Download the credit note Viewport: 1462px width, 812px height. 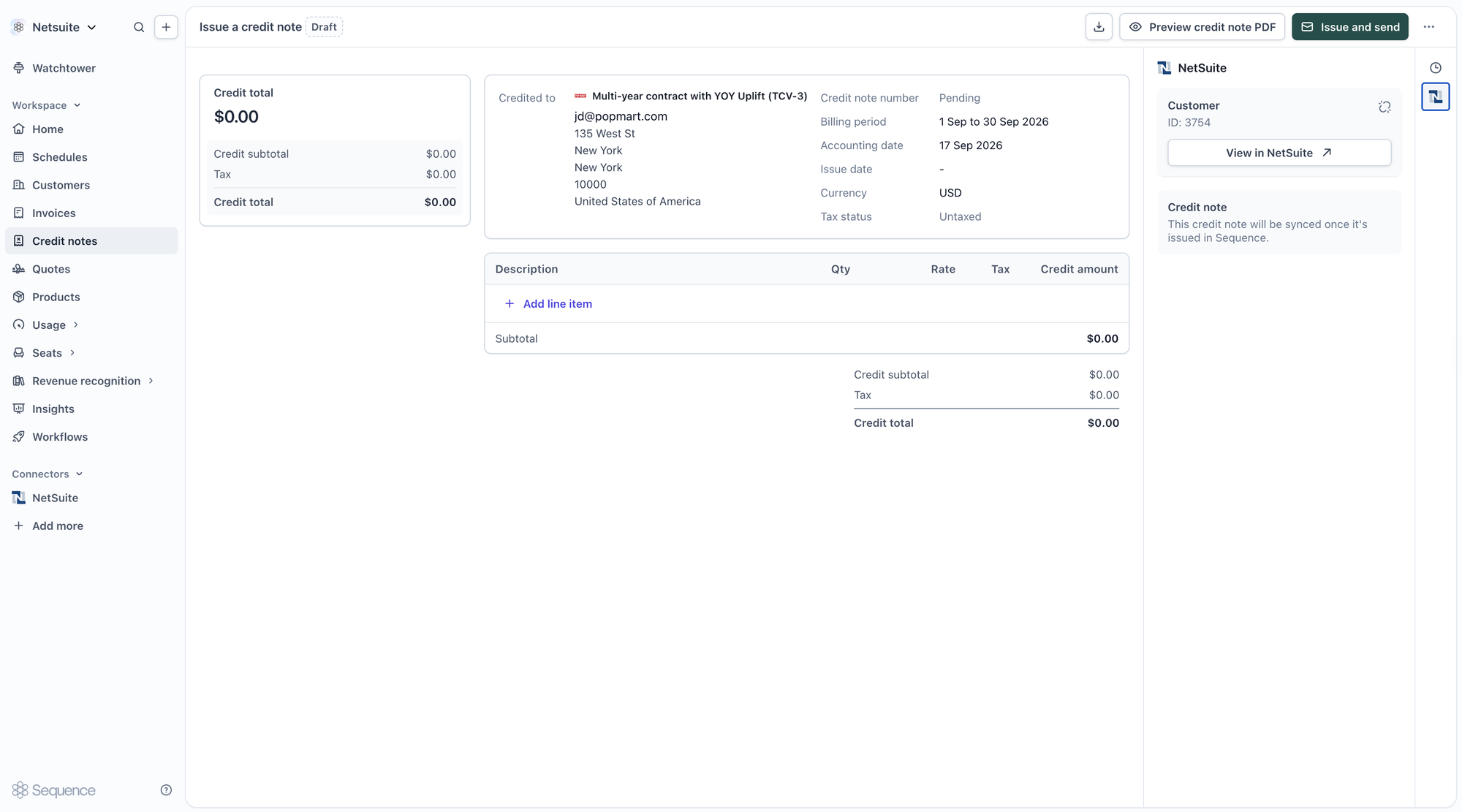pos(1099,27)
